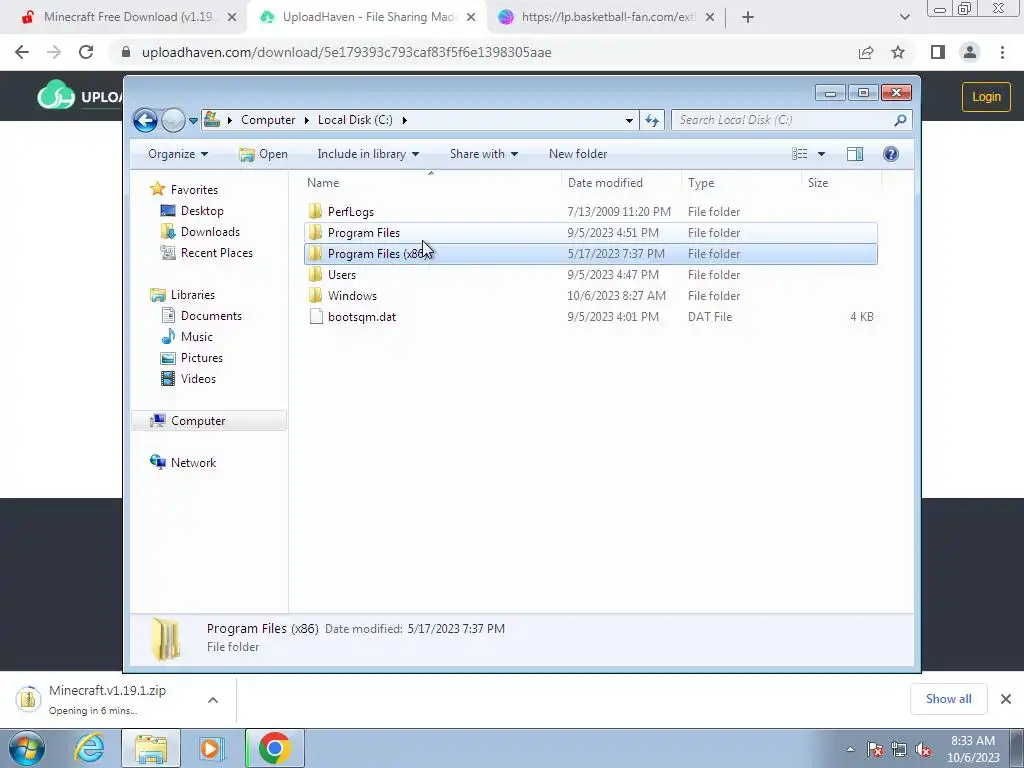Image resolution: width=1024 pixels, height=768 pixels.
Task: Select the Windows folder icon
Action: point(315,295)
